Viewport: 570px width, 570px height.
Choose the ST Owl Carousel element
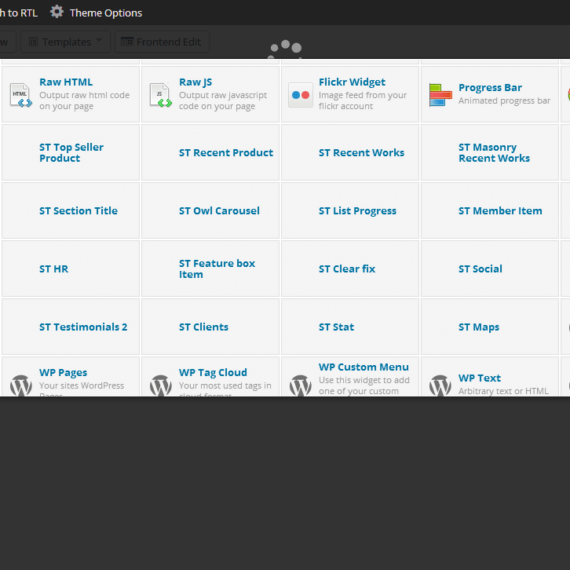coord(210,211)
